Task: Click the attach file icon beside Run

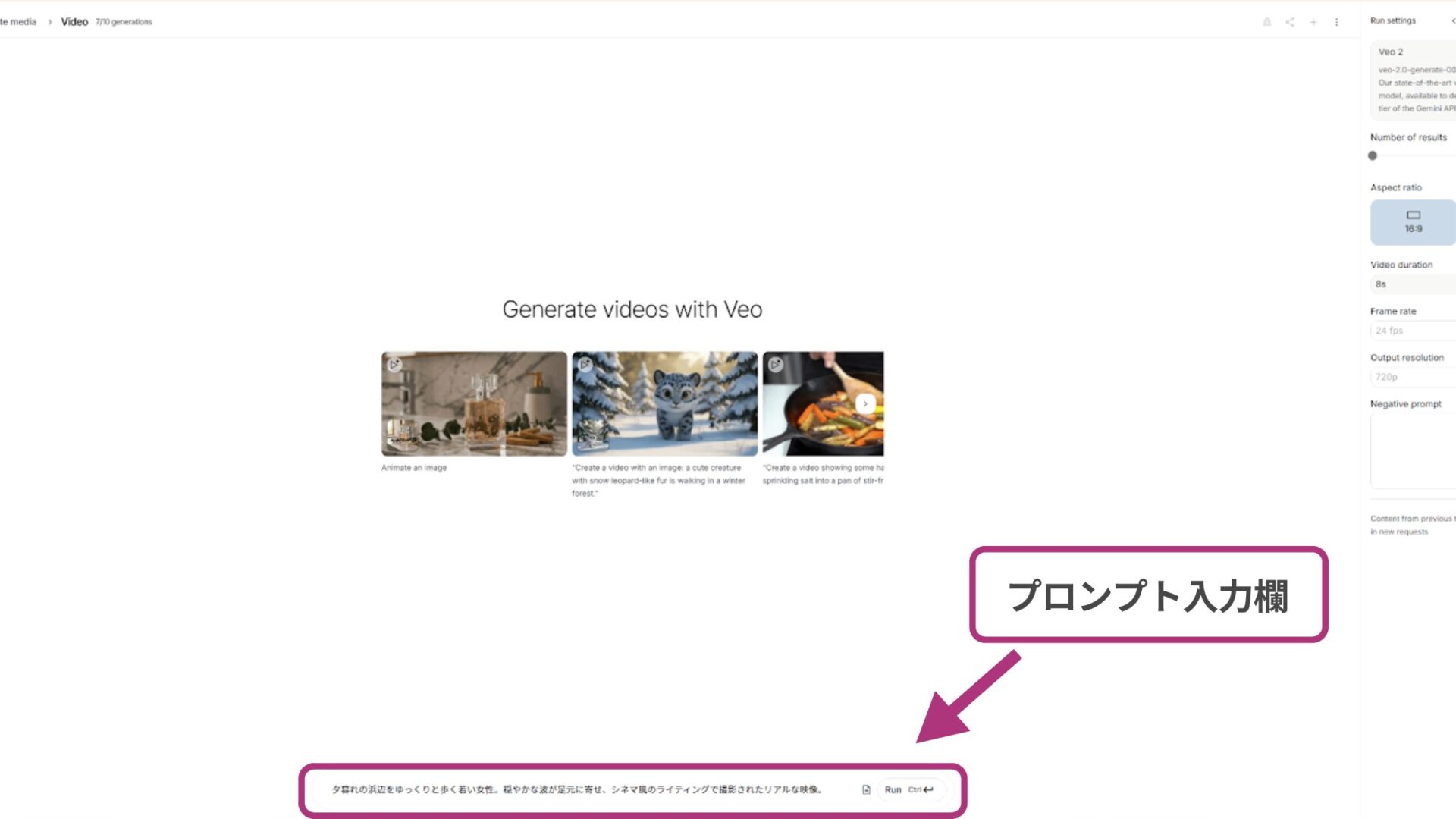Action: tap(865, 789)
